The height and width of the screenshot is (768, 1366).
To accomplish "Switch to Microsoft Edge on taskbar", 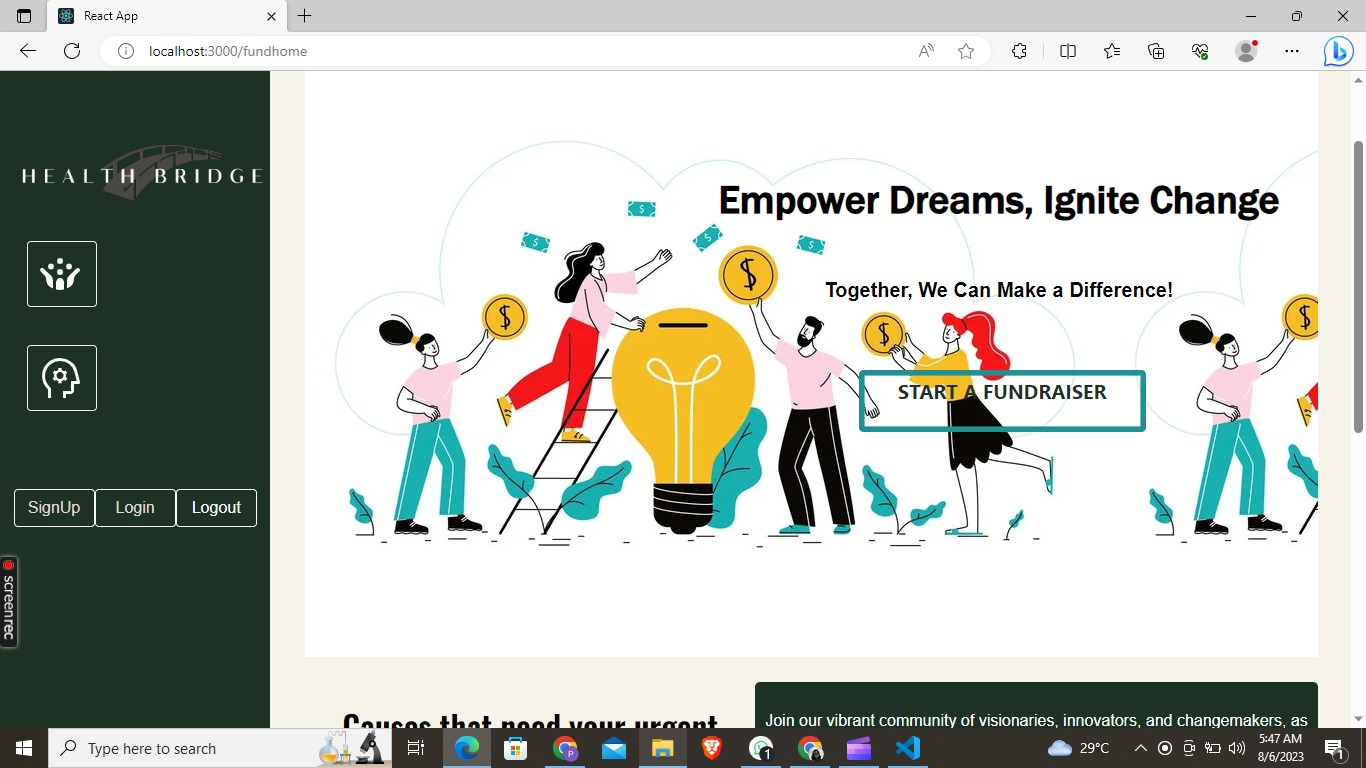I will (467, 748).
